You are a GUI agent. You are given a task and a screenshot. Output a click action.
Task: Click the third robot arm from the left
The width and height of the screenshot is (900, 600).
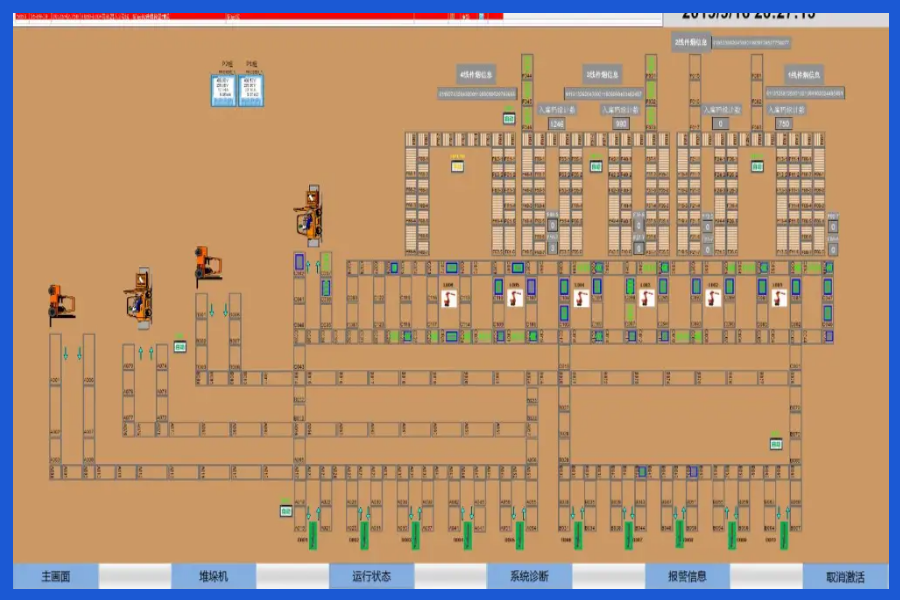tap(581, 297)
